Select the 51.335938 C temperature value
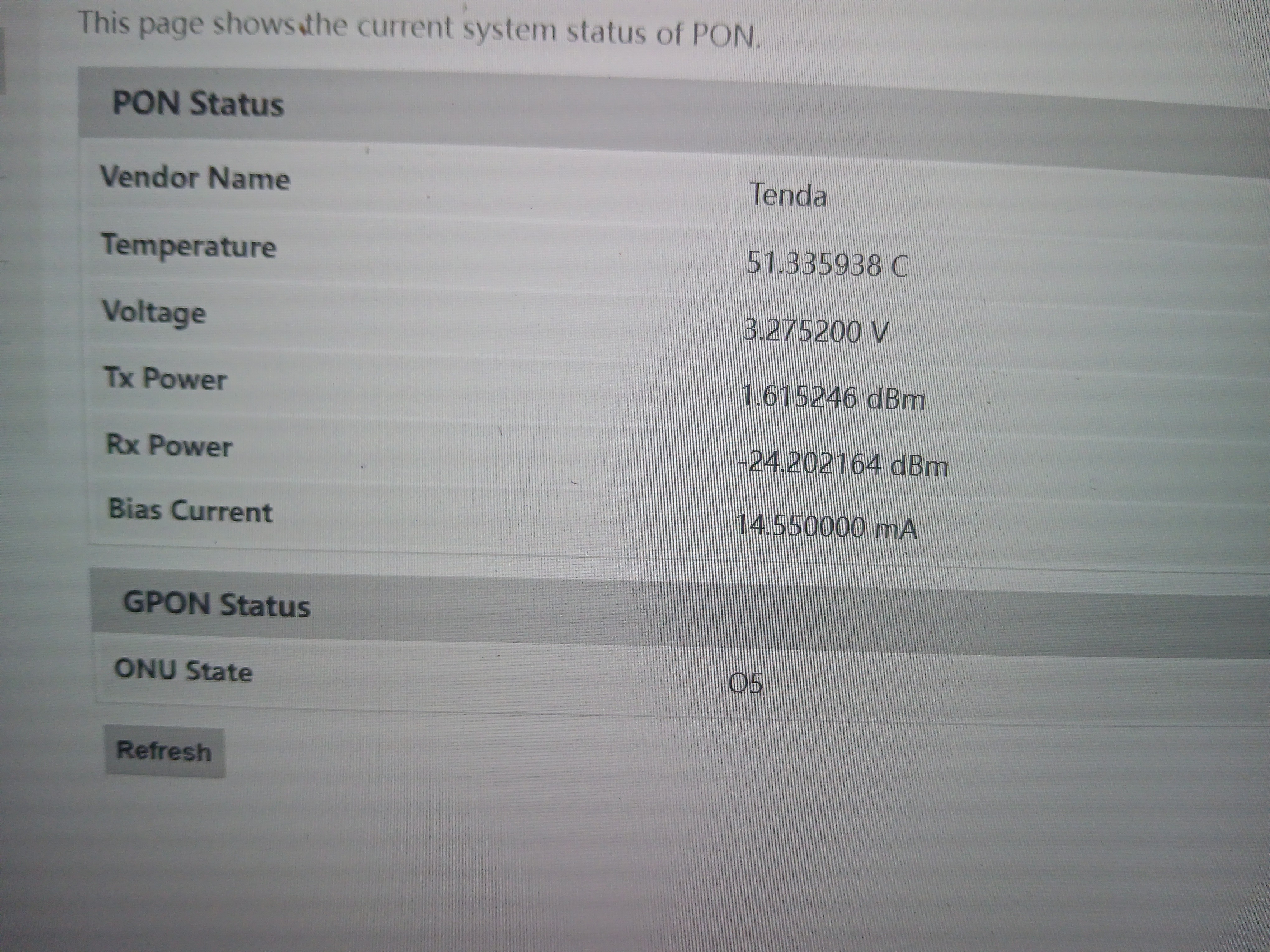Screen dimensions: 1270x952 [x=827, y=265]
